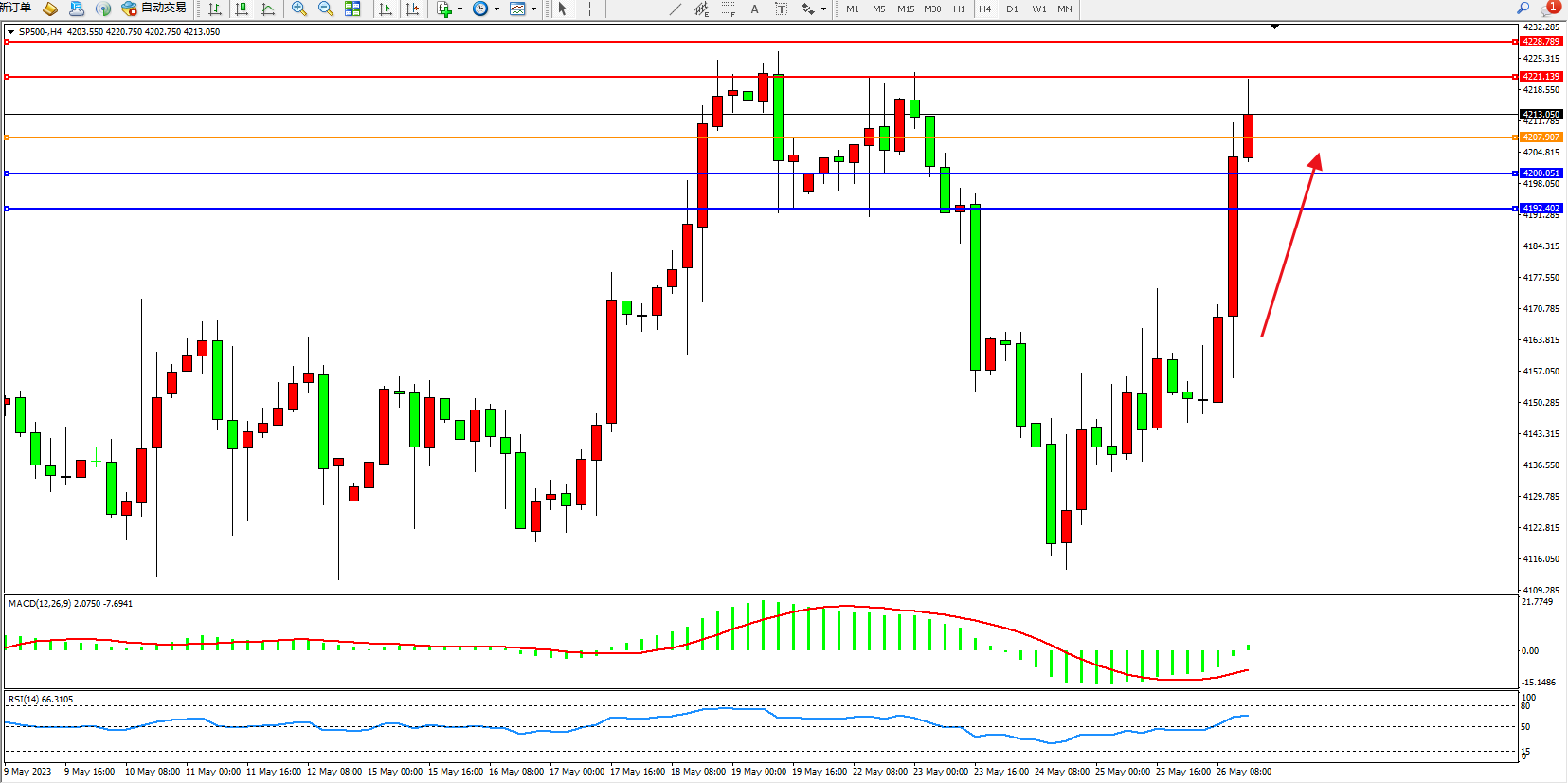This screenshot has height=784, width=1568.
Task: Open the chart templates dropdown
Action: pyautogui.click(x=534, y=9)
